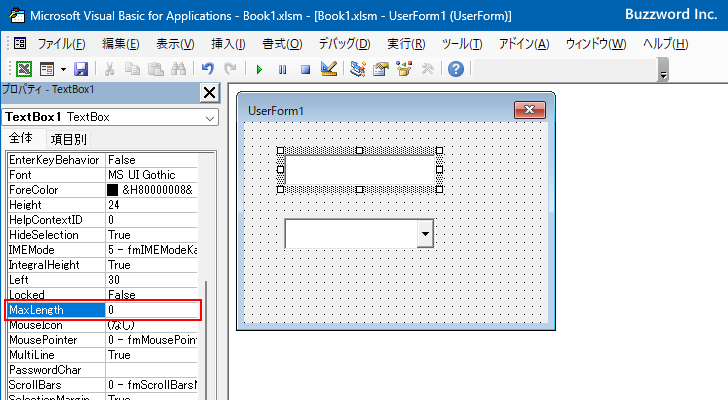Save the workbook with the floppy icon
The height and width of the screenshot is (400, 728).
[x=81, y=69]
